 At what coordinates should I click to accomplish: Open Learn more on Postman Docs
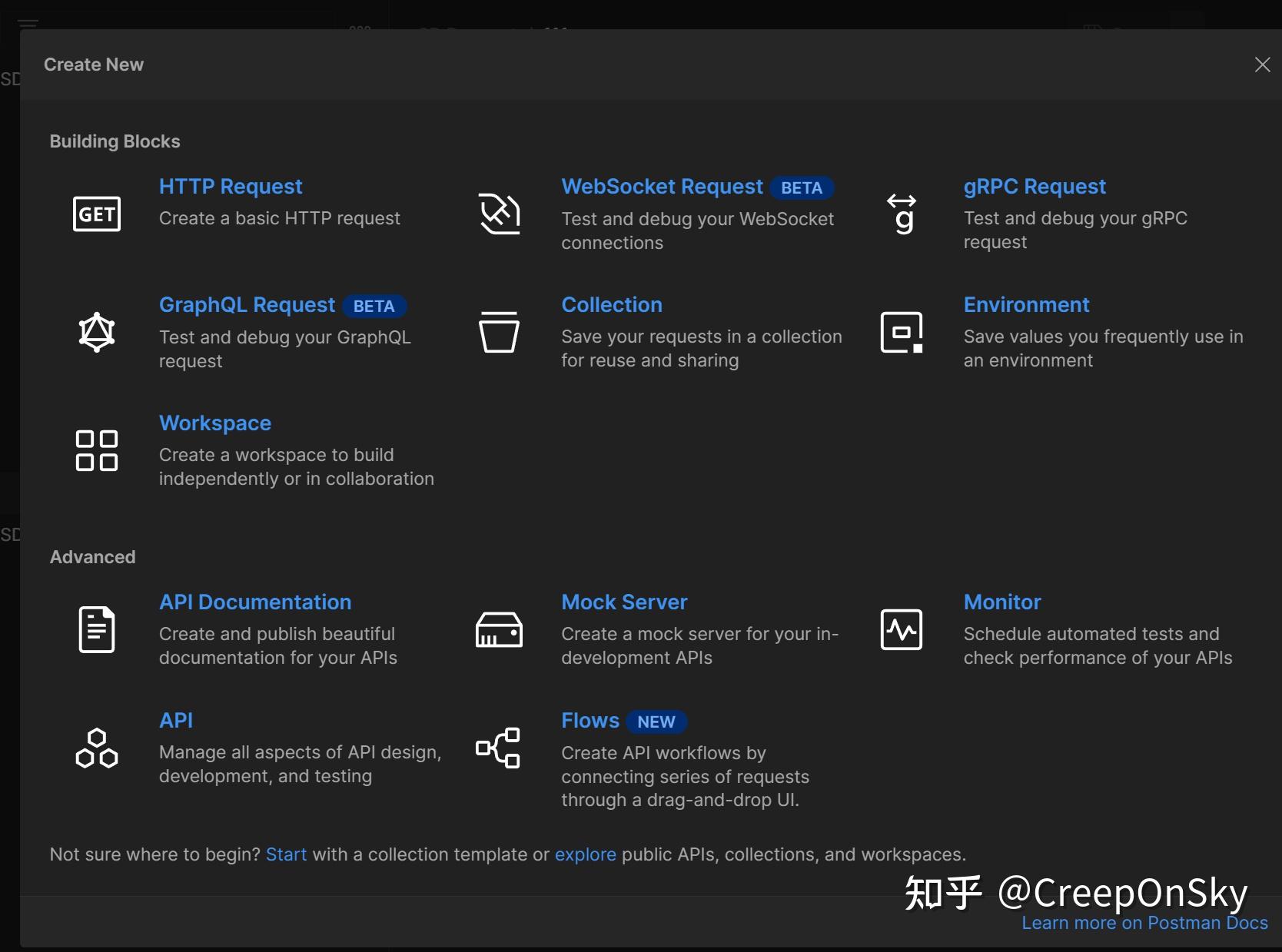[x=1144, y=924]
